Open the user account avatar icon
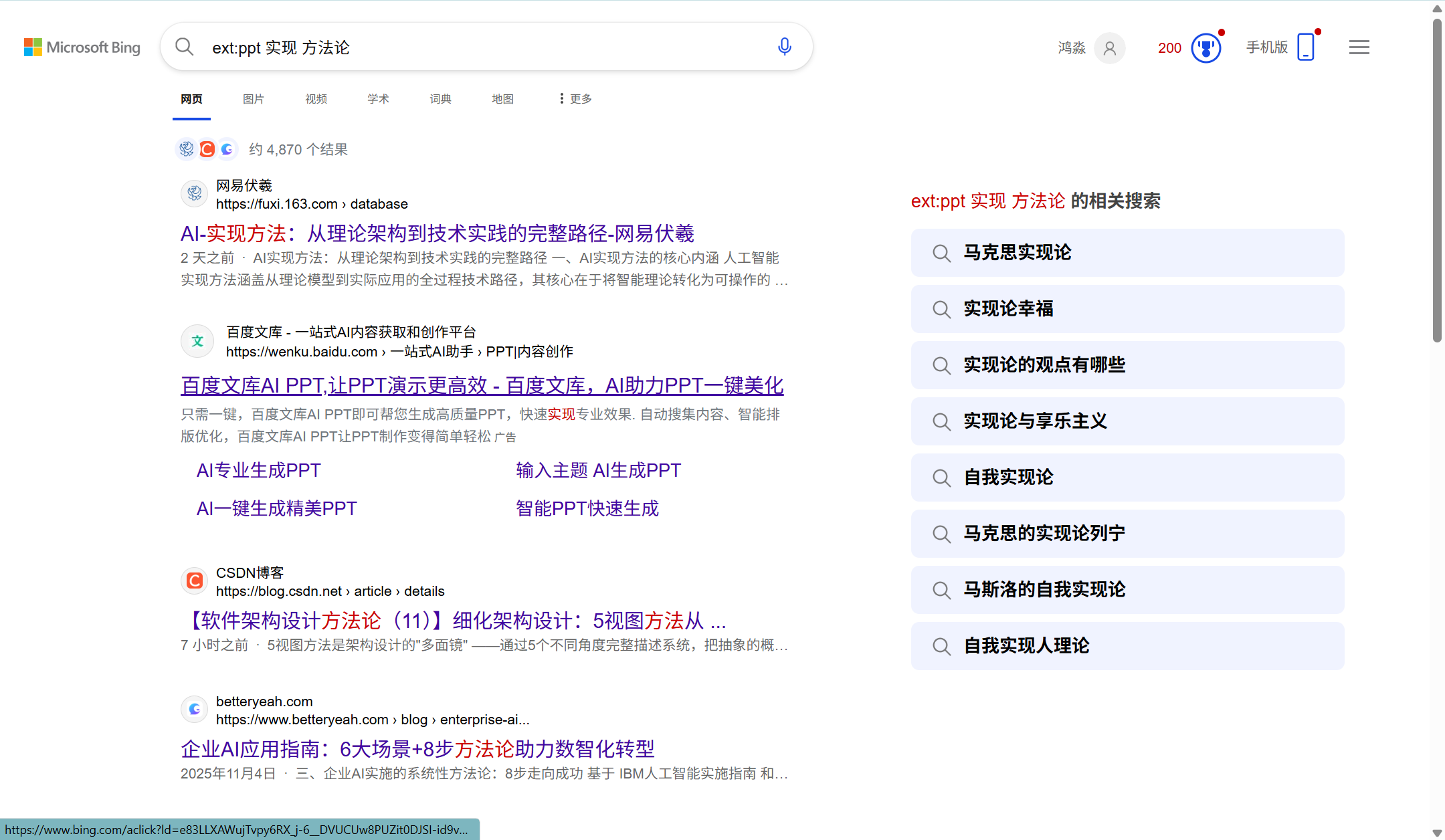The image size is (1445, 840). click(x=1109, y=48)
